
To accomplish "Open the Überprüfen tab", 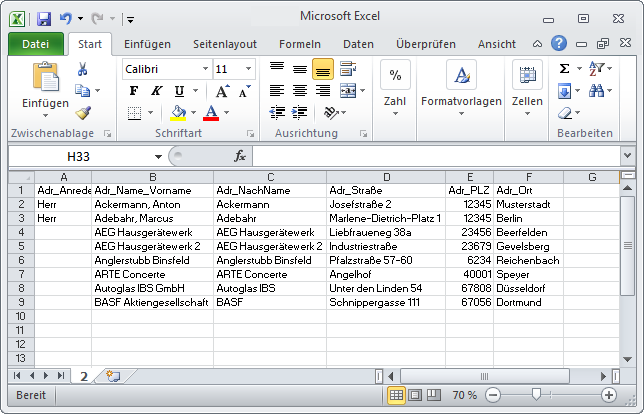I will click(x=426, y=44).
